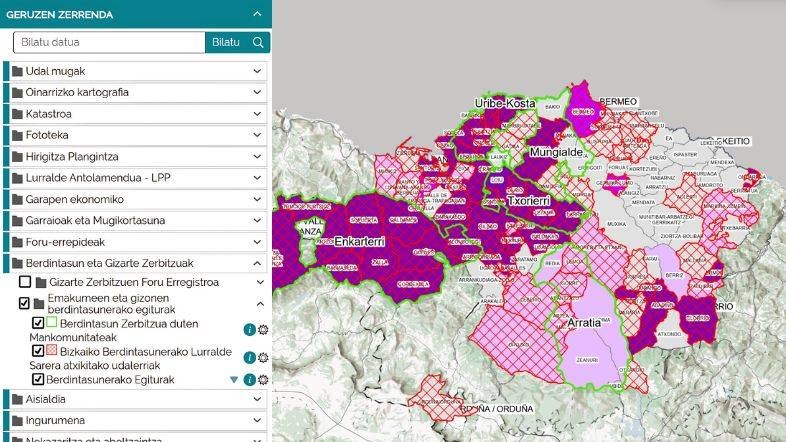Screen dimensions: 786x442
Task: Show info for Bizkaiko Berdintasunerako Lurralde Sarera layer
Action: [249, 358]
